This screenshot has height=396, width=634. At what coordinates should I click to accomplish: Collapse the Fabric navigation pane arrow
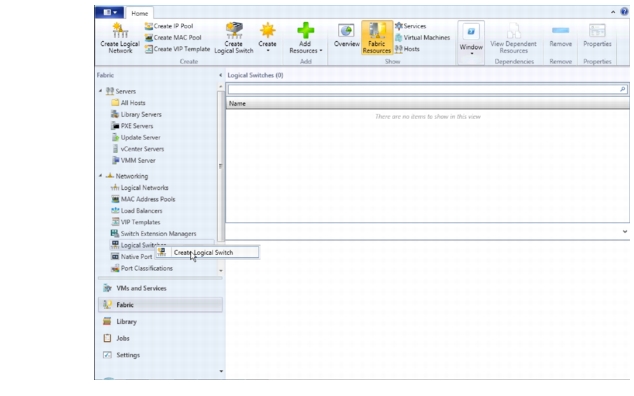220,75
